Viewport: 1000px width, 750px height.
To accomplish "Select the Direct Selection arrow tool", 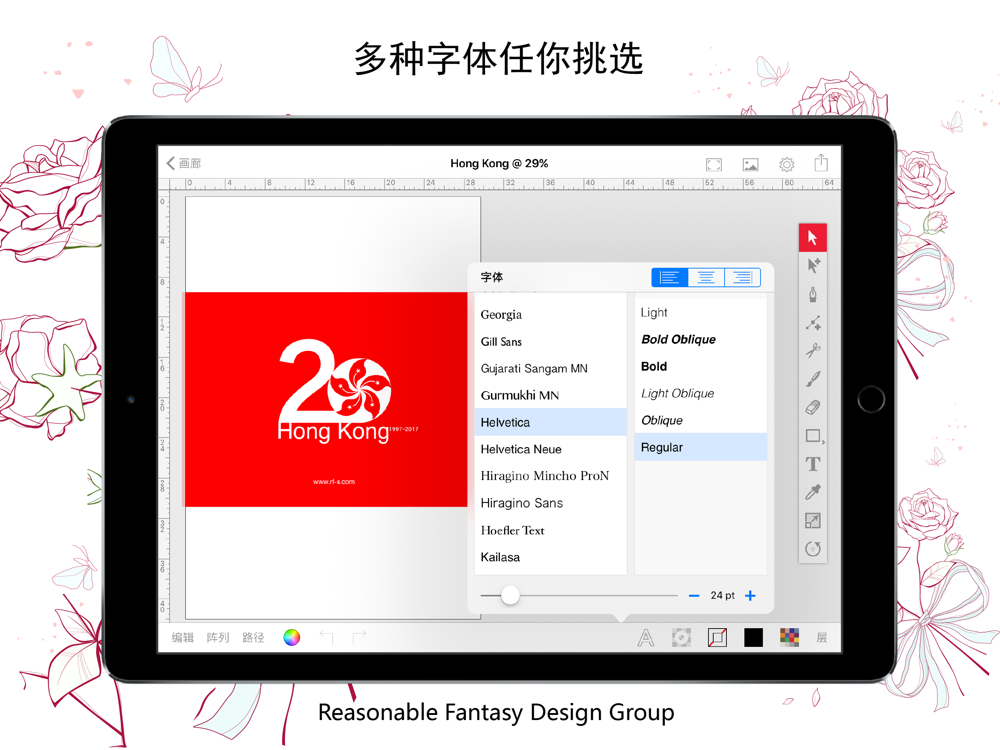I will (x=812, y=266).
